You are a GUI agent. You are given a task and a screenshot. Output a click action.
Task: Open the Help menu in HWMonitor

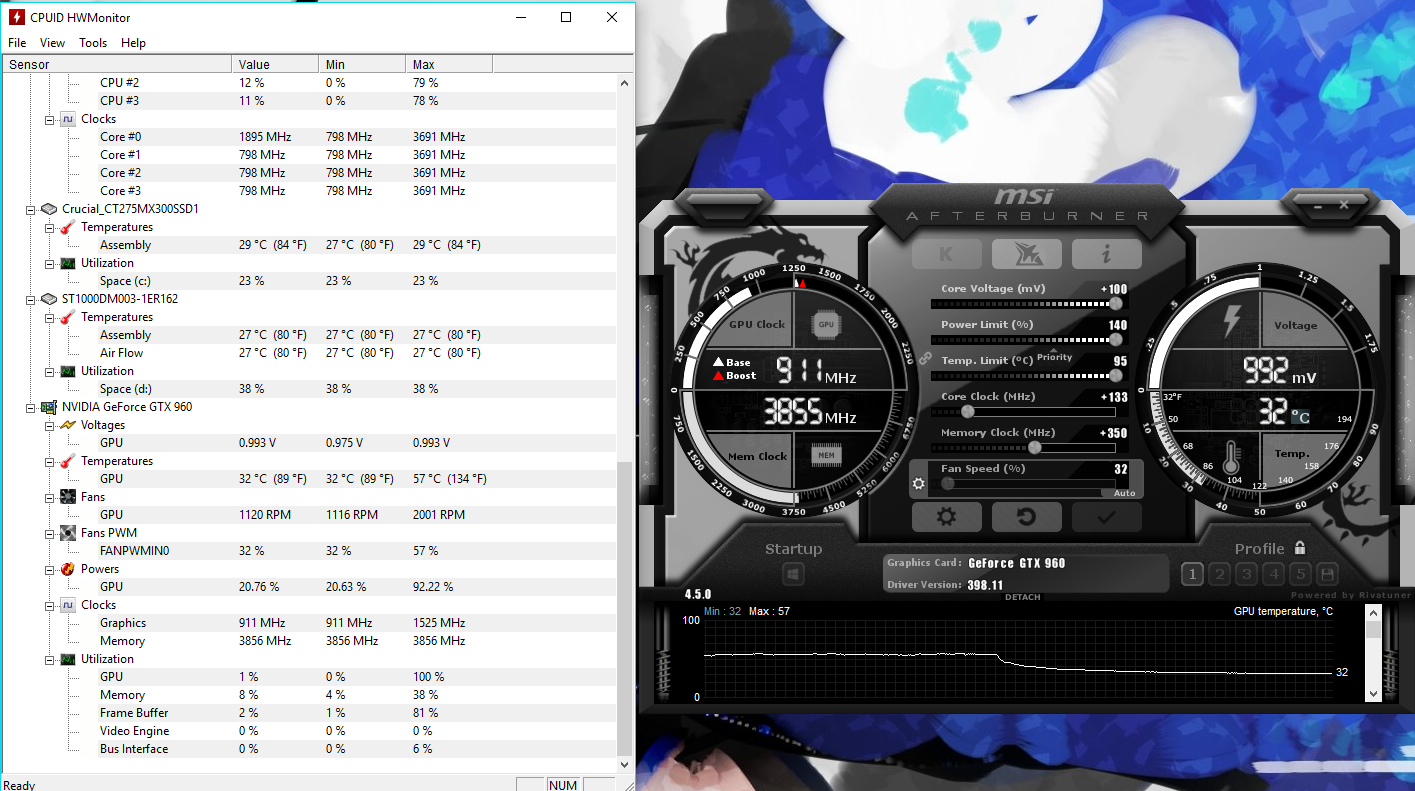tap(133, 43)
